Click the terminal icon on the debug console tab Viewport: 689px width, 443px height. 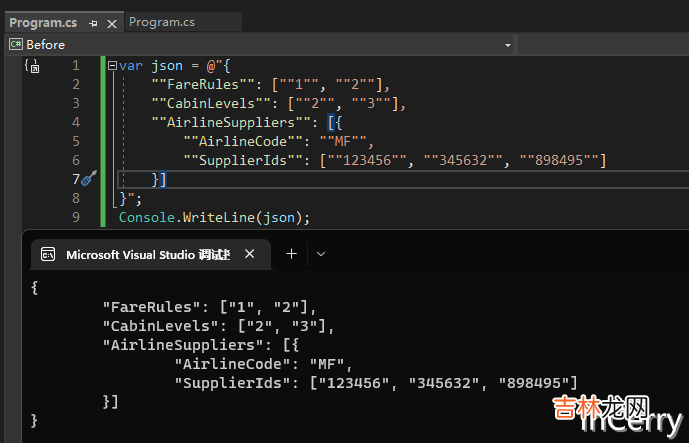[x=47, y=254]
